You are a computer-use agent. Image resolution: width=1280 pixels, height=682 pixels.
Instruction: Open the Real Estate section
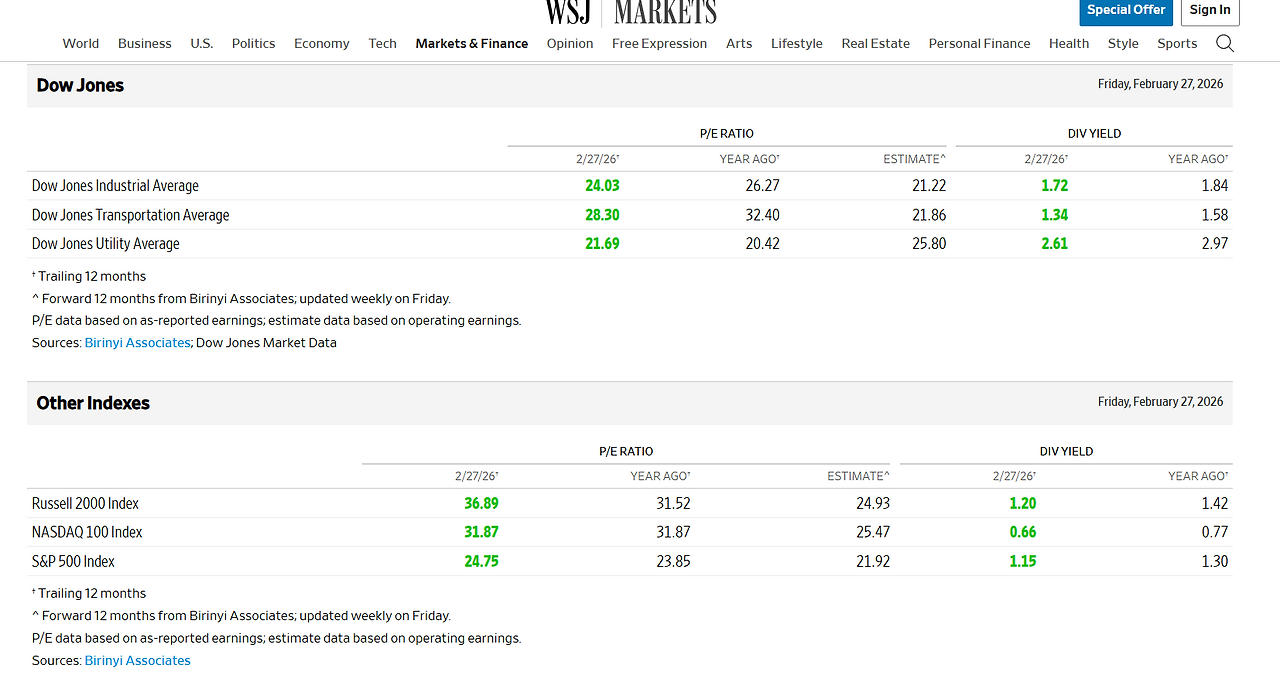pyautogui.click(x=876, y=43)
